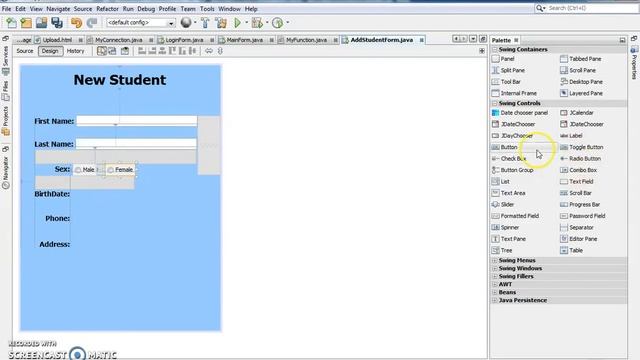Viewport: 640px width, 360px height.
Task: Select Progress Bar component in Palette
Action: click(x=580, y=204)
